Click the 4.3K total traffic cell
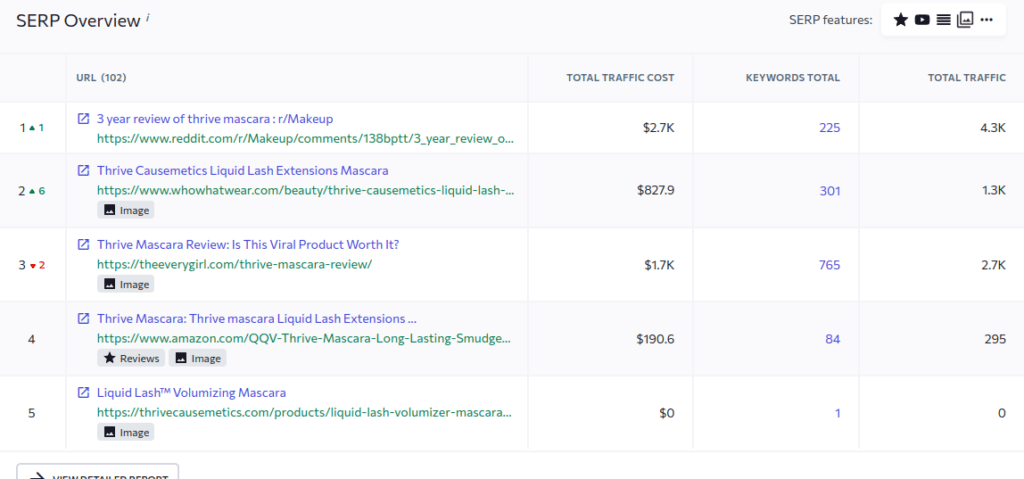 pyautogui.click(x=993, y=127)
